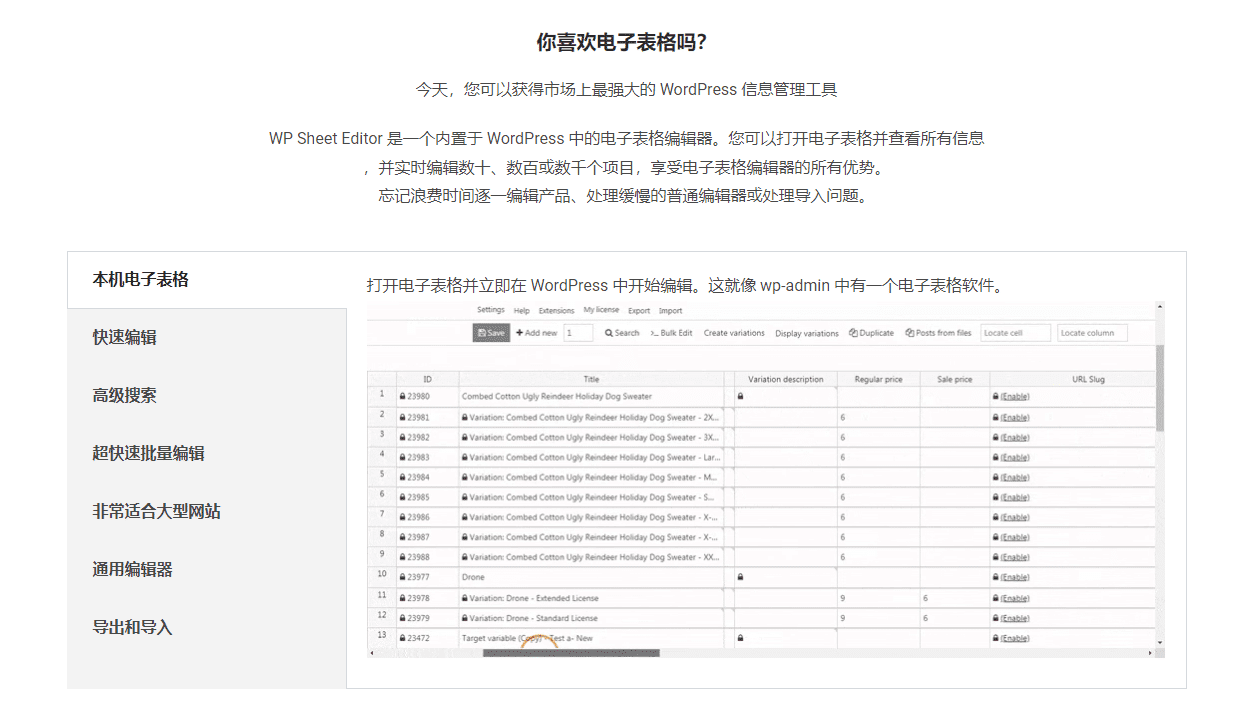
Task: Select Variation: Drone - Standard License cell
Action: [x=591, y=618]
